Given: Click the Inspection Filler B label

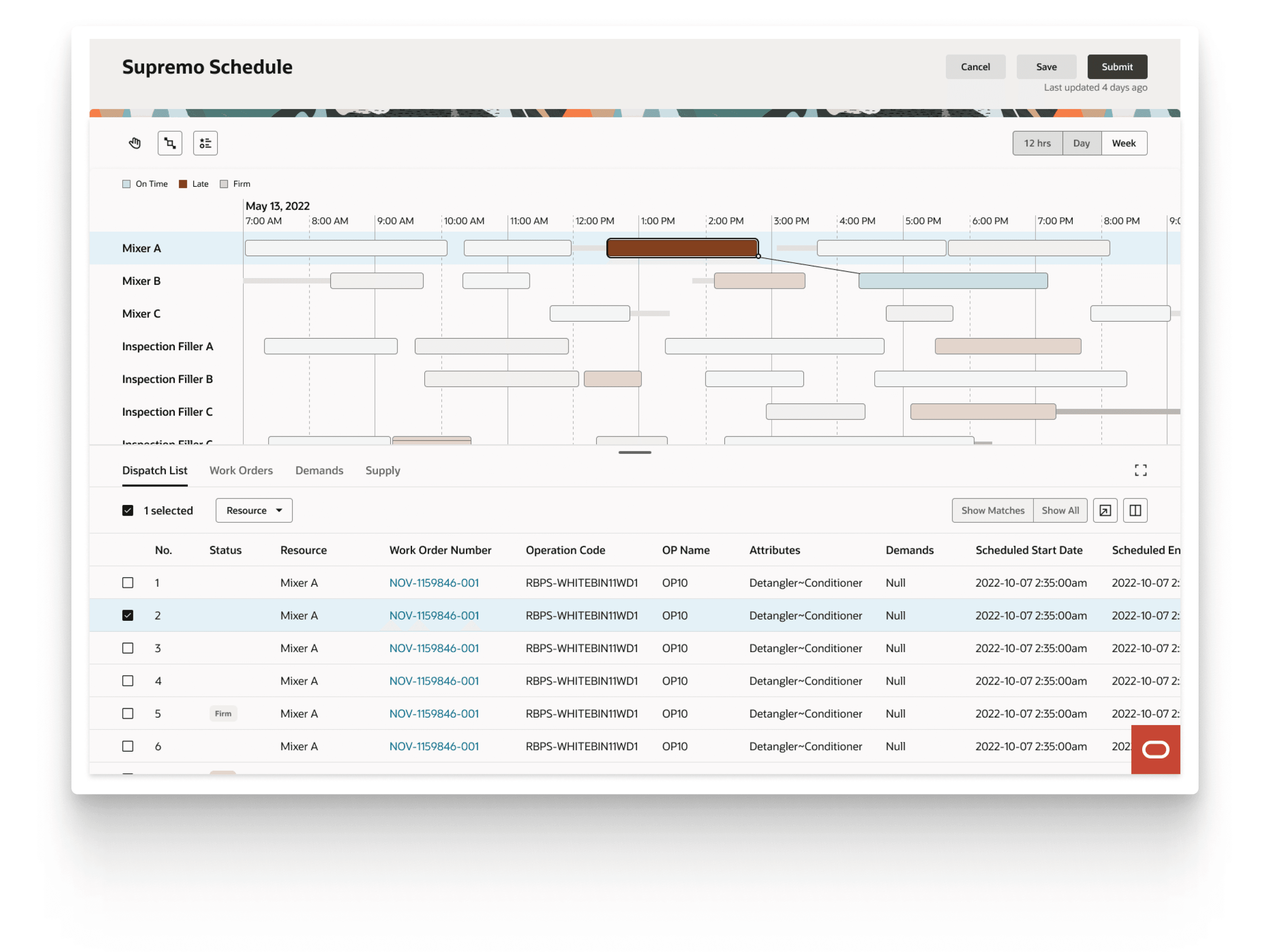Looking at the screenshot, I should pyautogui.click(x=167, y=379).
